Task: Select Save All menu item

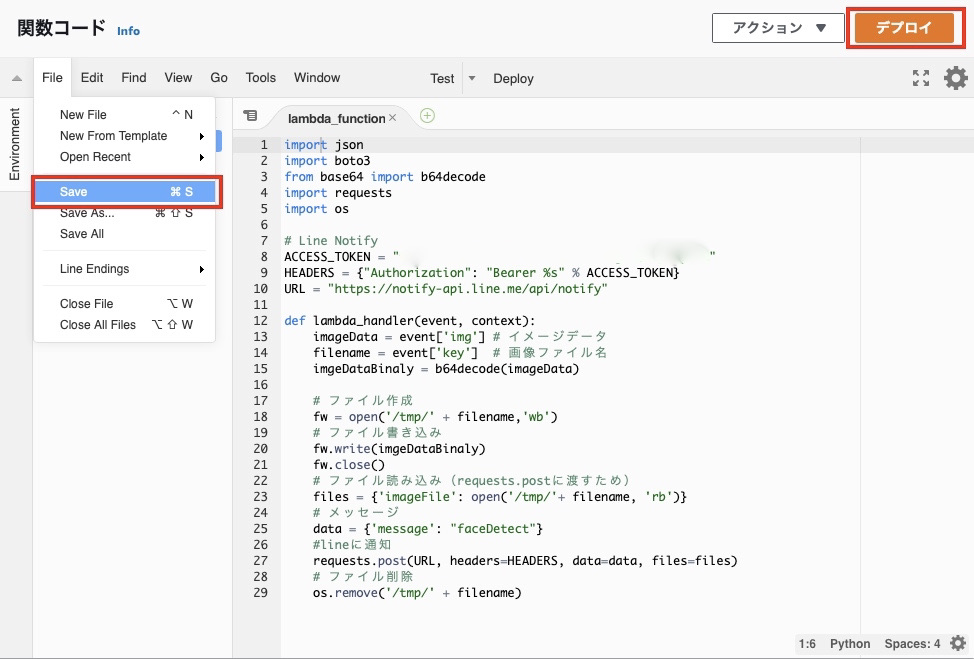Action: click(x=125, y=234)
